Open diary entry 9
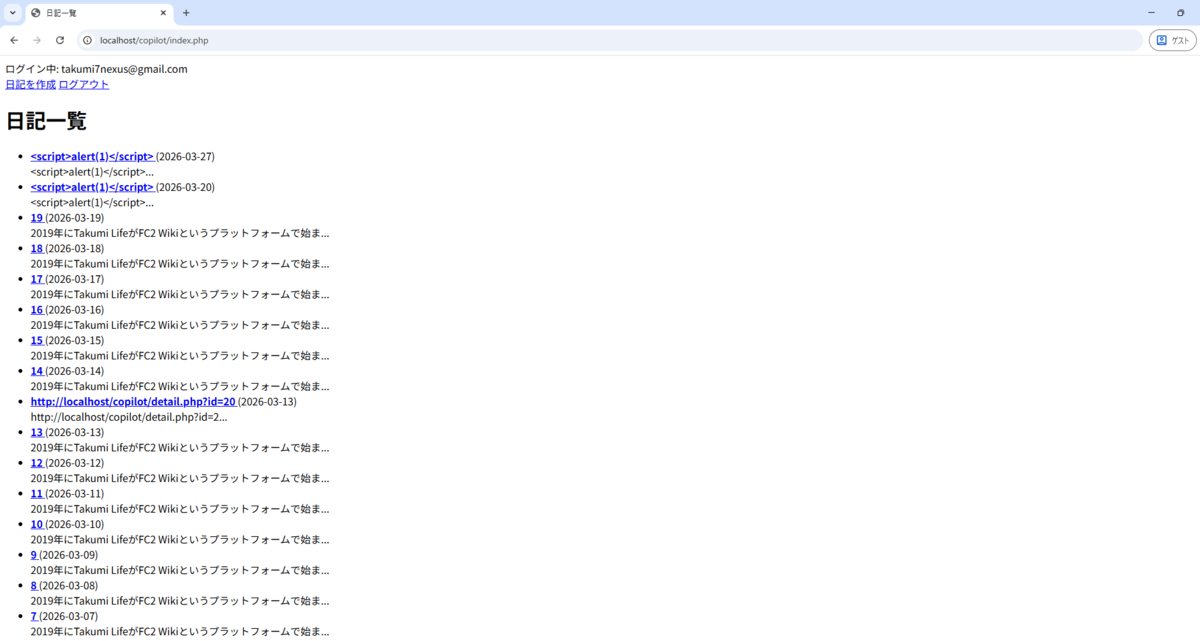Screen dimensions: 1200x641 [34, 555]
